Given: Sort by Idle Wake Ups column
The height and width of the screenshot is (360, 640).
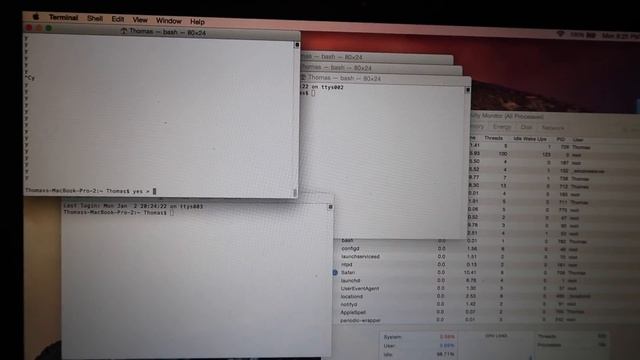Looking at the screenshot, I should [x=530, y=139].
